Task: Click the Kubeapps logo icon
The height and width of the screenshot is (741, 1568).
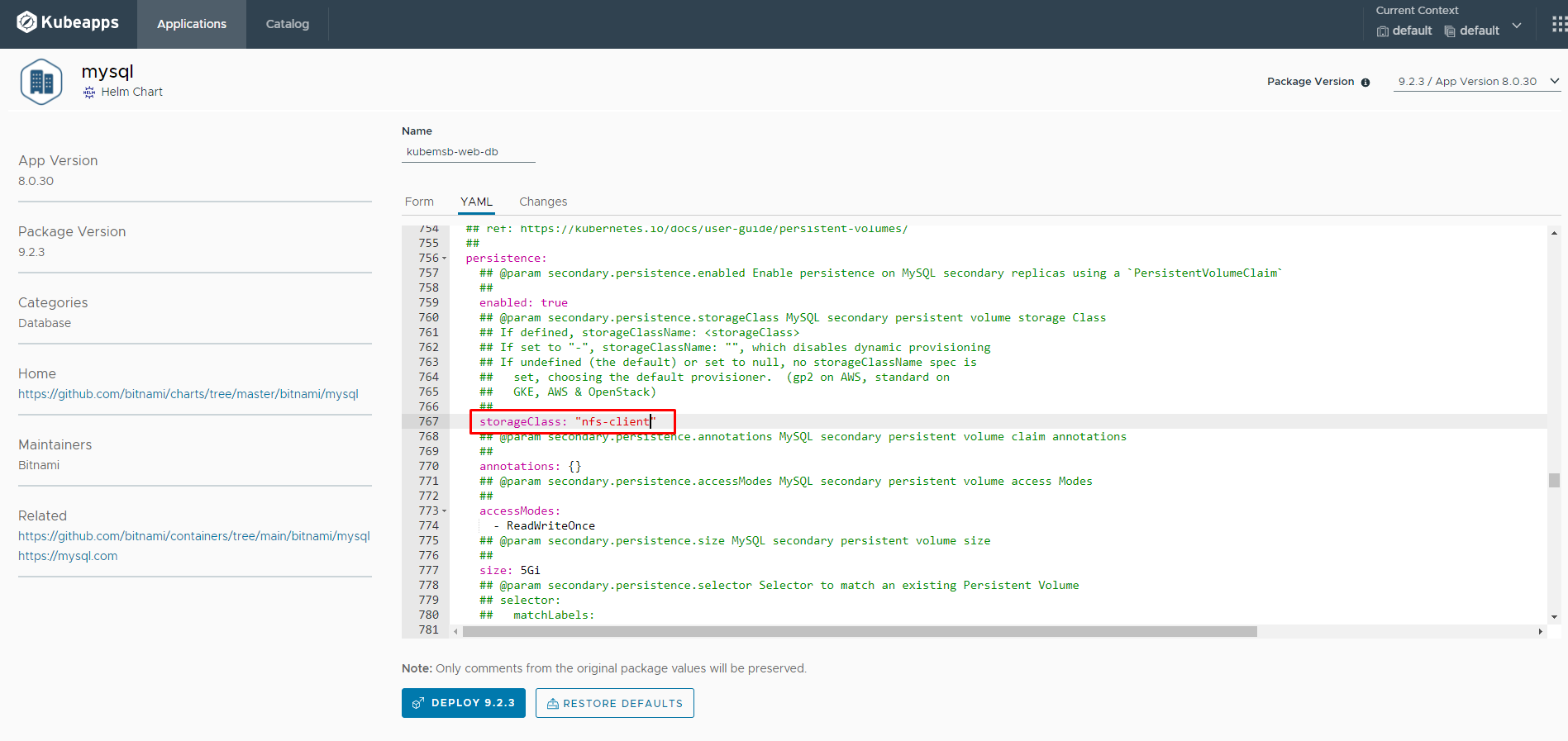Action: click(26, 22)
